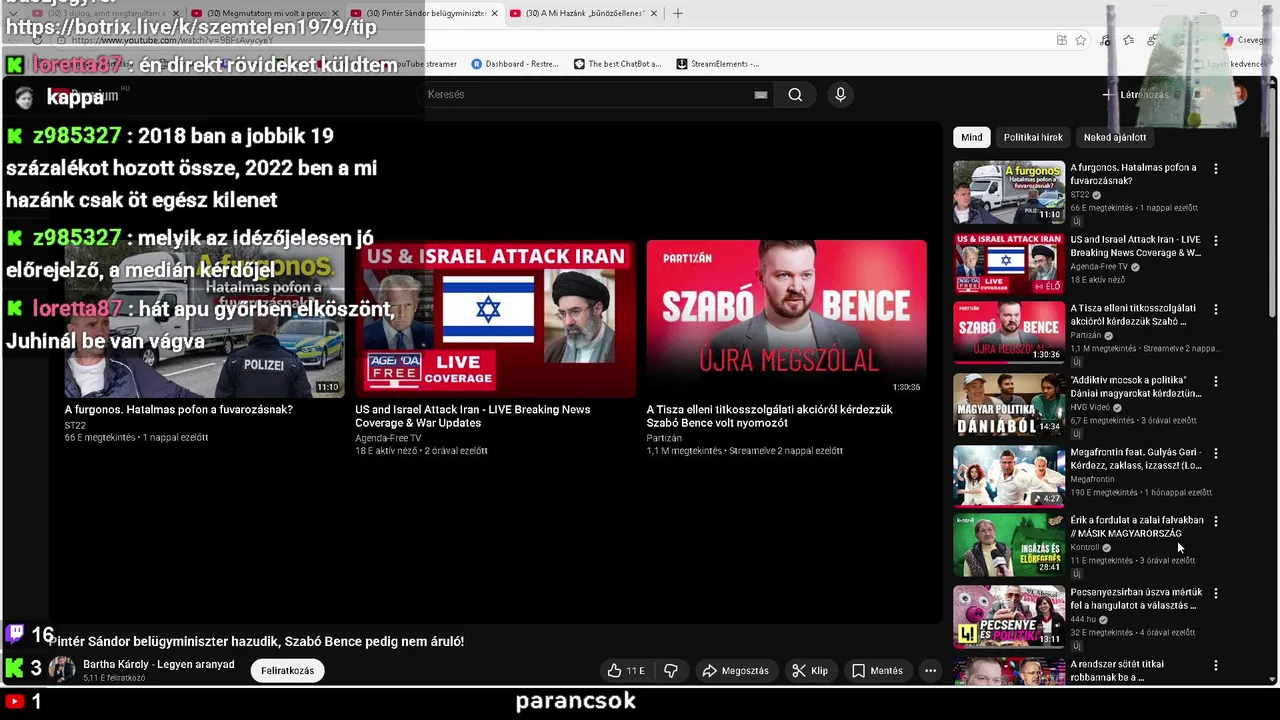Screen dimensions: 1280x720
Task: Open Magyar Politika Dániából sidebar thumbnail
Action: click(x=1009, y=405)
